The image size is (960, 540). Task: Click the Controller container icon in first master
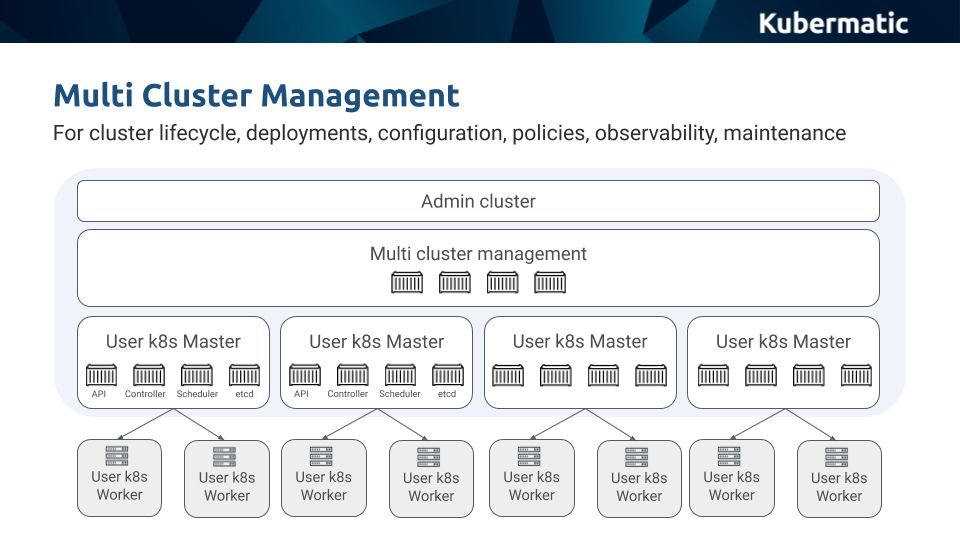[149, 376]
